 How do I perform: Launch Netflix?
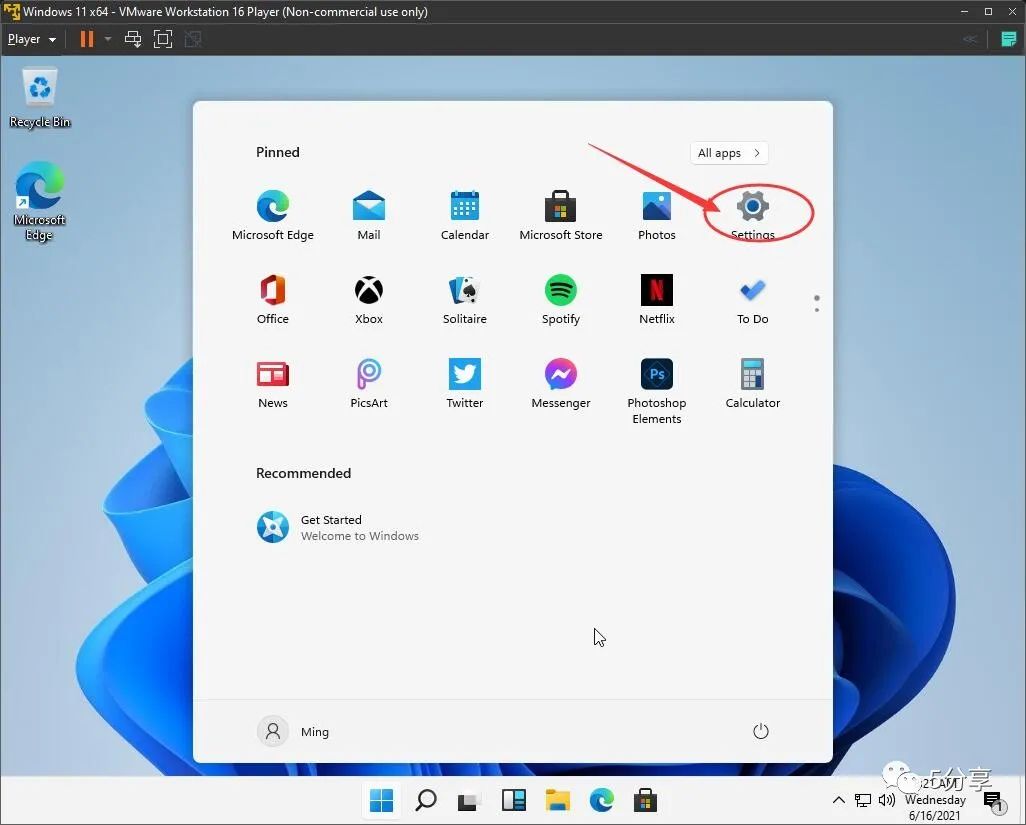656,300
